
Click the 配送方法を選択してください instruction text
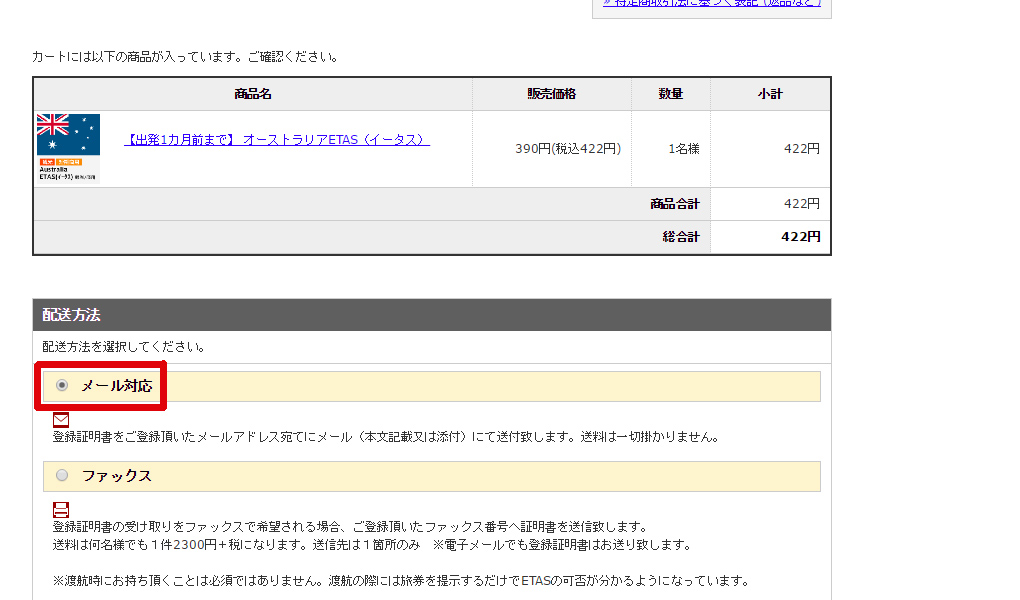124,347
